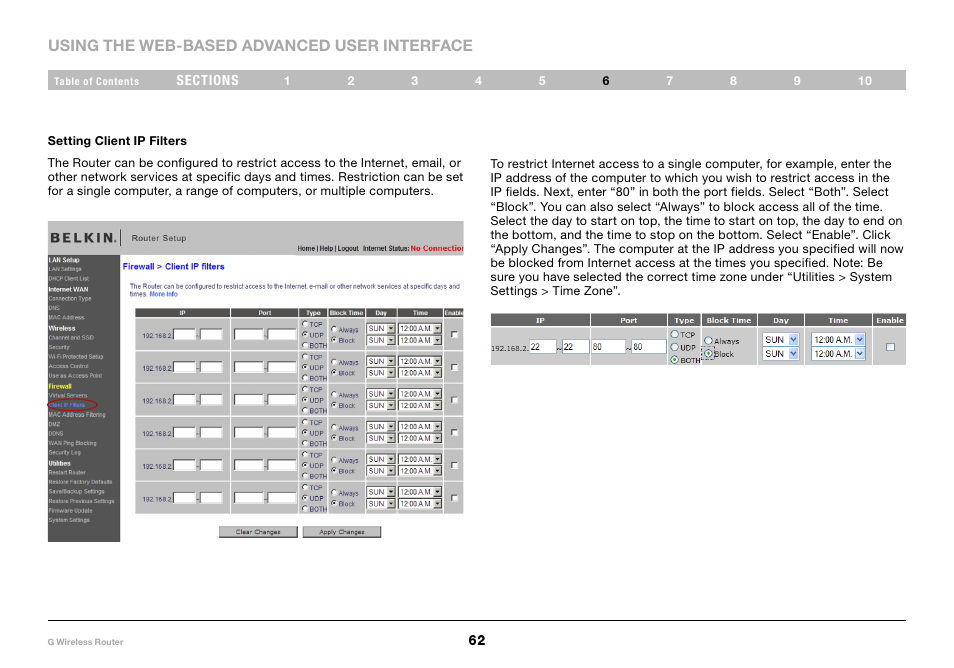Screen dimensions: 954x668
Task: Click the Firewall > Client IP filters heading
Action: (173, 266)
